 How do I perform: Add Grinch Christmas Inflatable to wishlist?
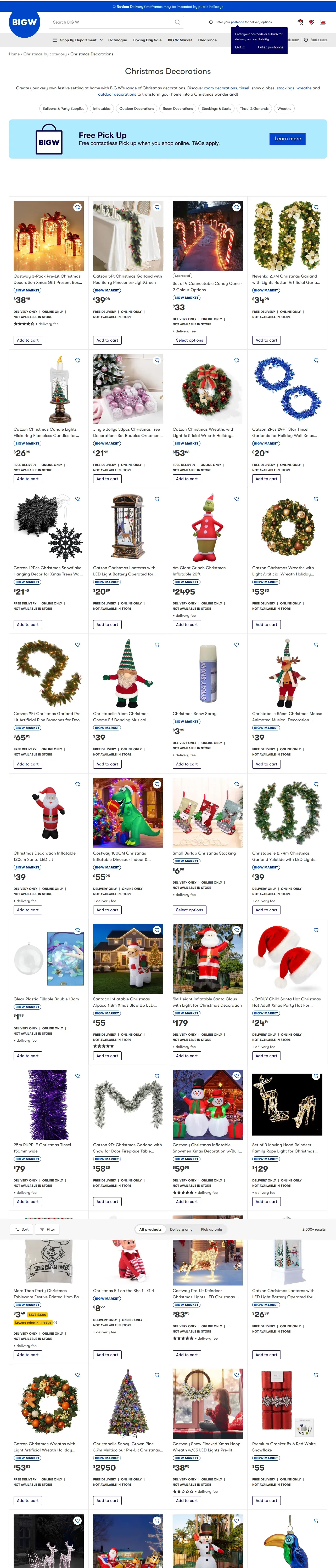pos(237,499)
